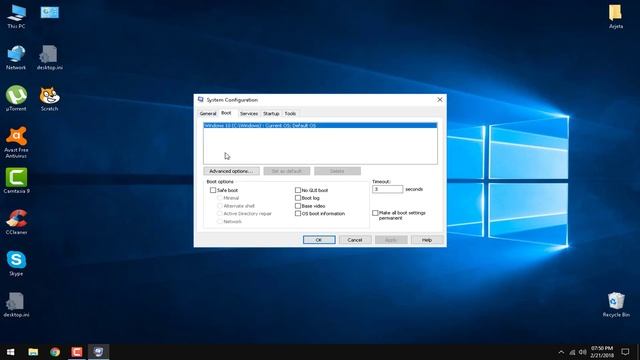Image resolution: width=640 pixels, height=360 pixels.
Task: Click the Timeout seconds input field
Action: 387,189
